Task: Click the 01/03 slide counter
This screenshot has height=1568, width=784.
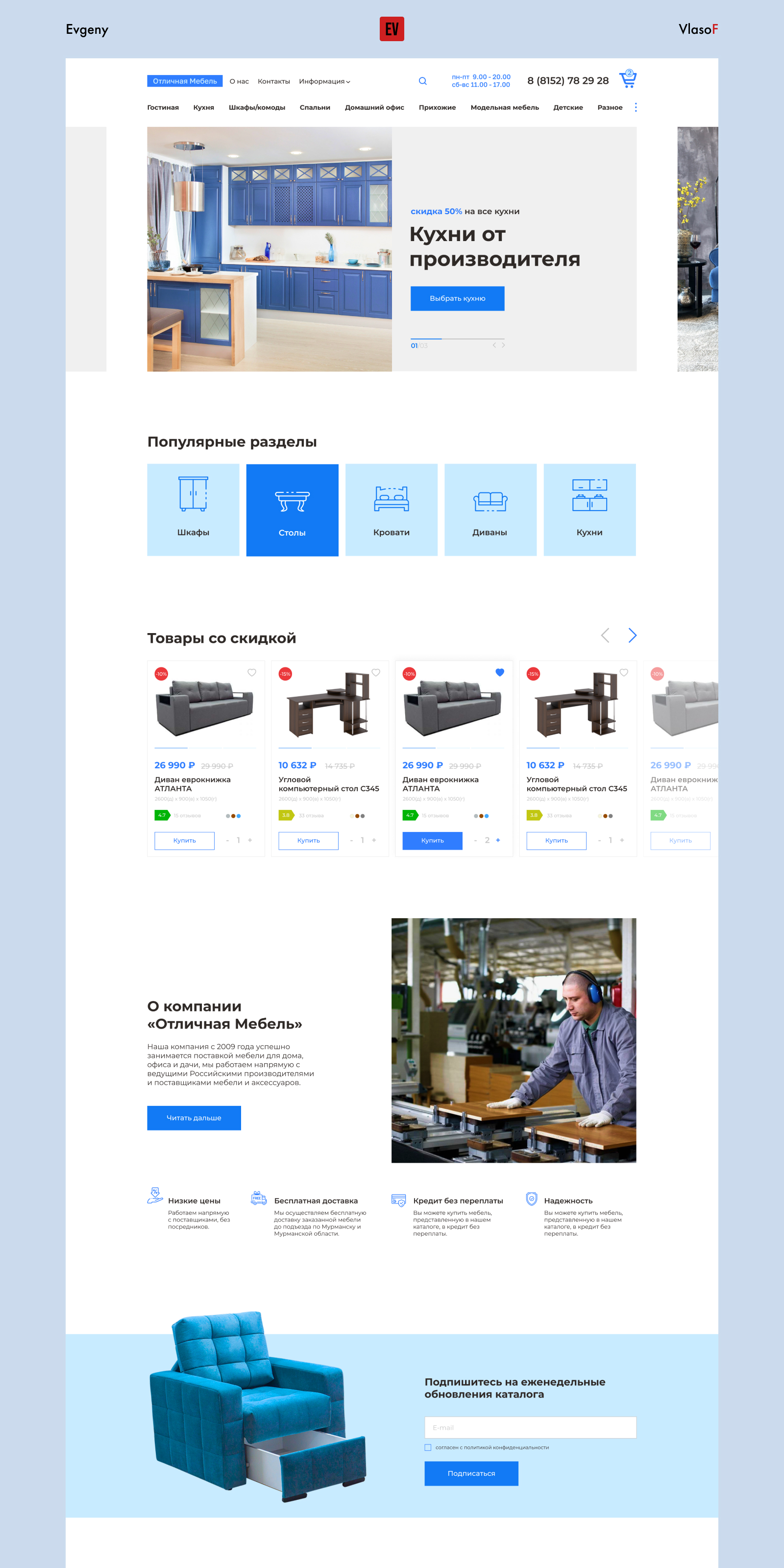Action: point(419,346)
